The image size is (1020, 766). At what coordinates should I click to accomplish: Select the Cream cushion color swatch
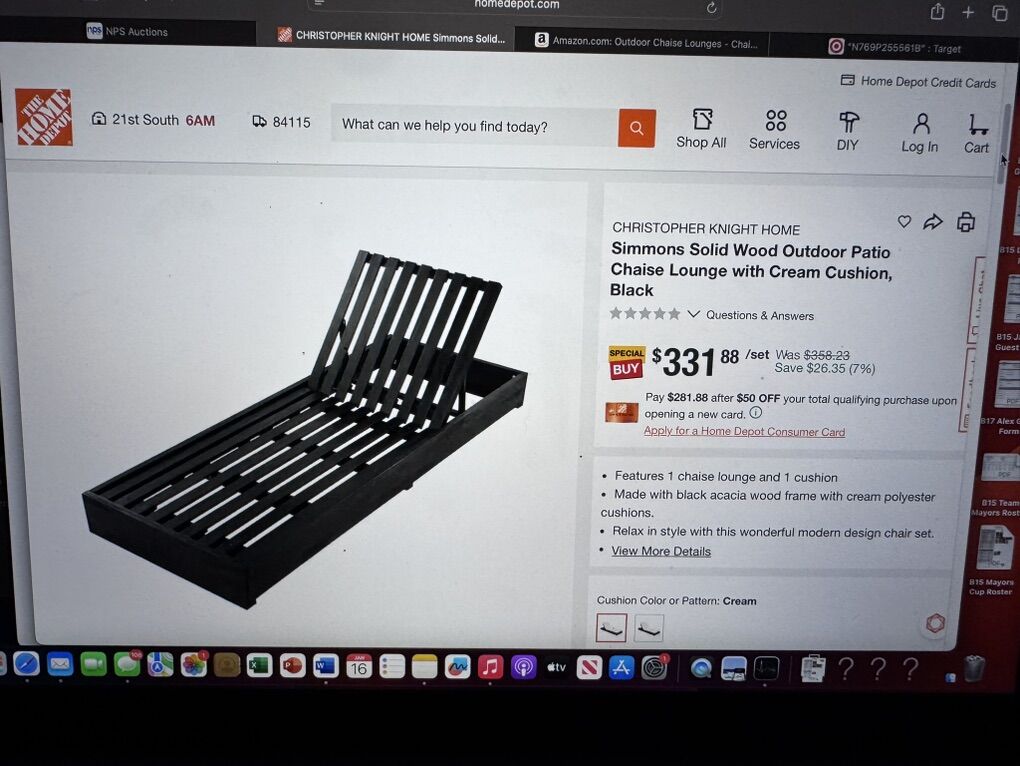click(x=611, y=628)
